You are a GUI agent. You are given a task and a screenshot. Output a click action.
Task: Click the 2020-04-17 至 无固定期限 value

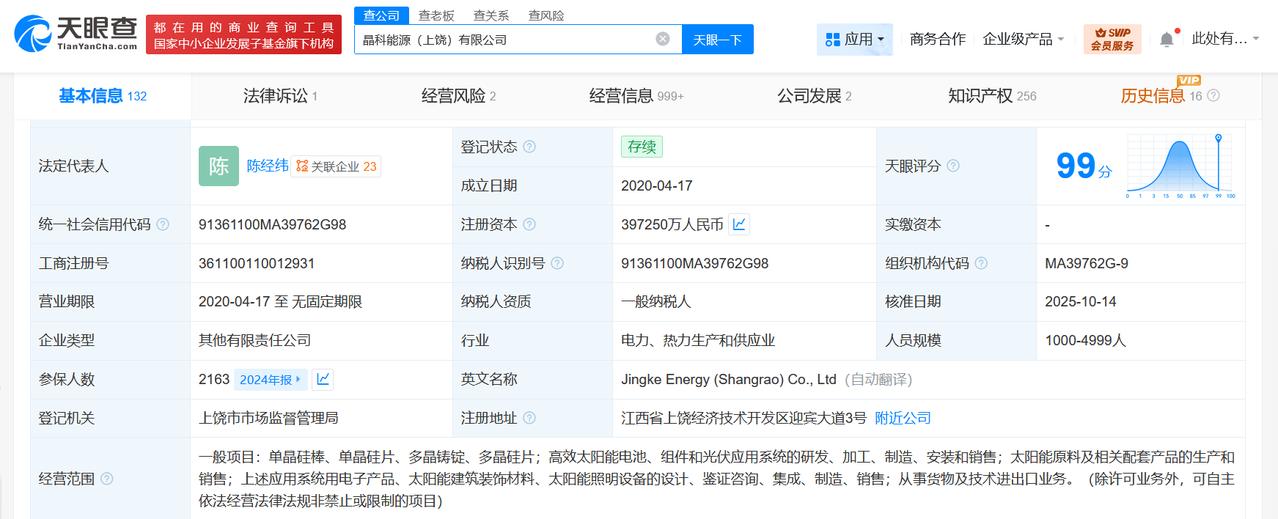pos(280,302)
